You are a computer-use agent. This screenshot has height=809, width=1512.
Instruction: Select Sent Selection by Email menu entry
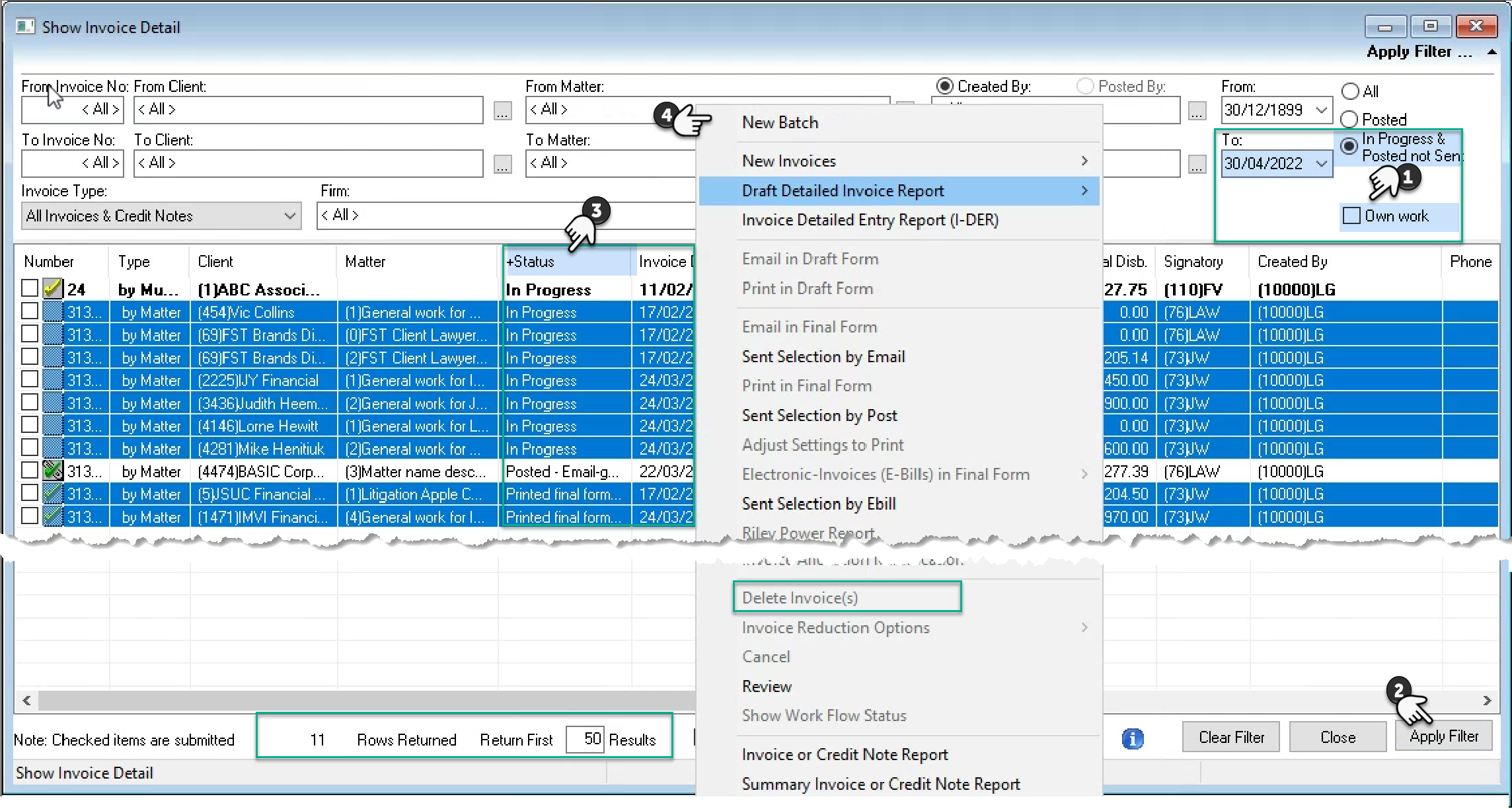click(x=823, y=357)
